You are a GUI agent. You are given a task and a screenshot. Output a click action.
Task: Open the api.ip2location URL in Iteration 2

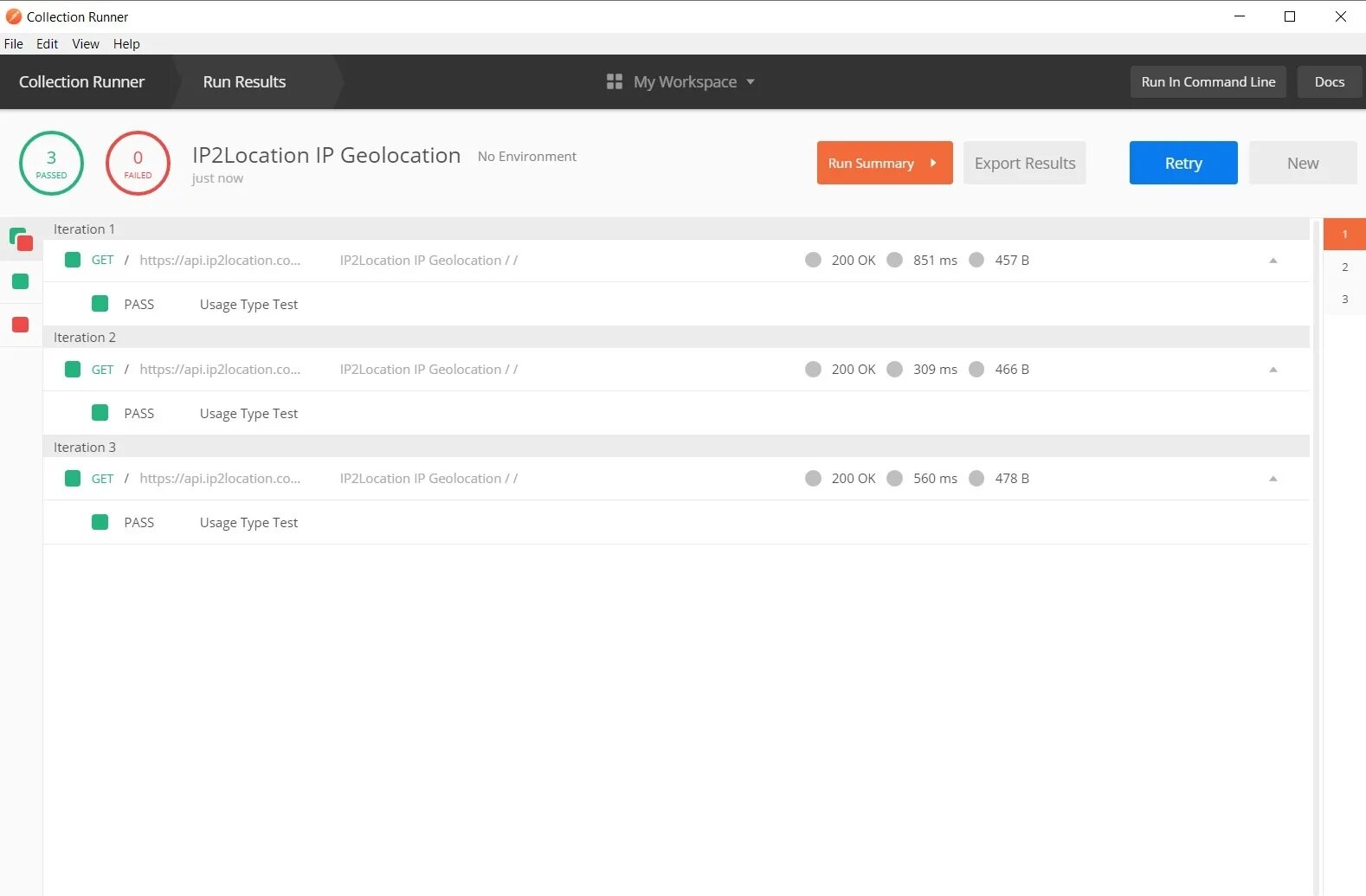click(220, 369)
